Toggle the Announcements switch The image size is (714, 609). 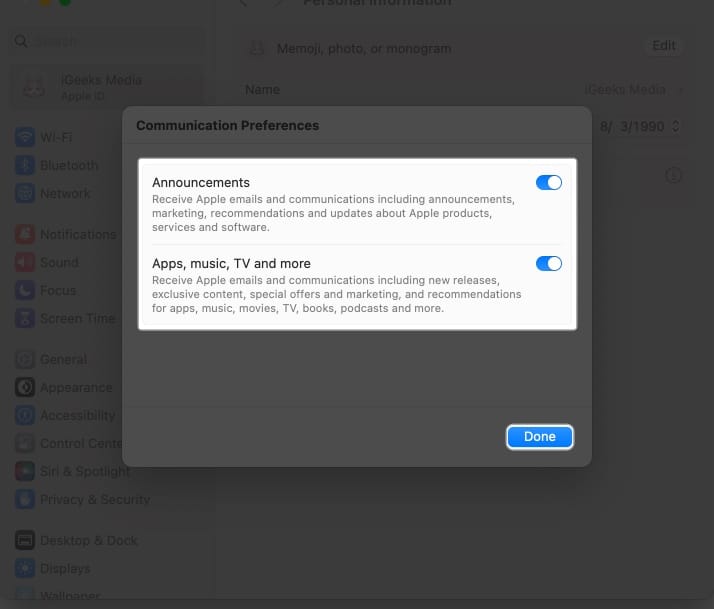pyautogui.click(x=549, y=183)
